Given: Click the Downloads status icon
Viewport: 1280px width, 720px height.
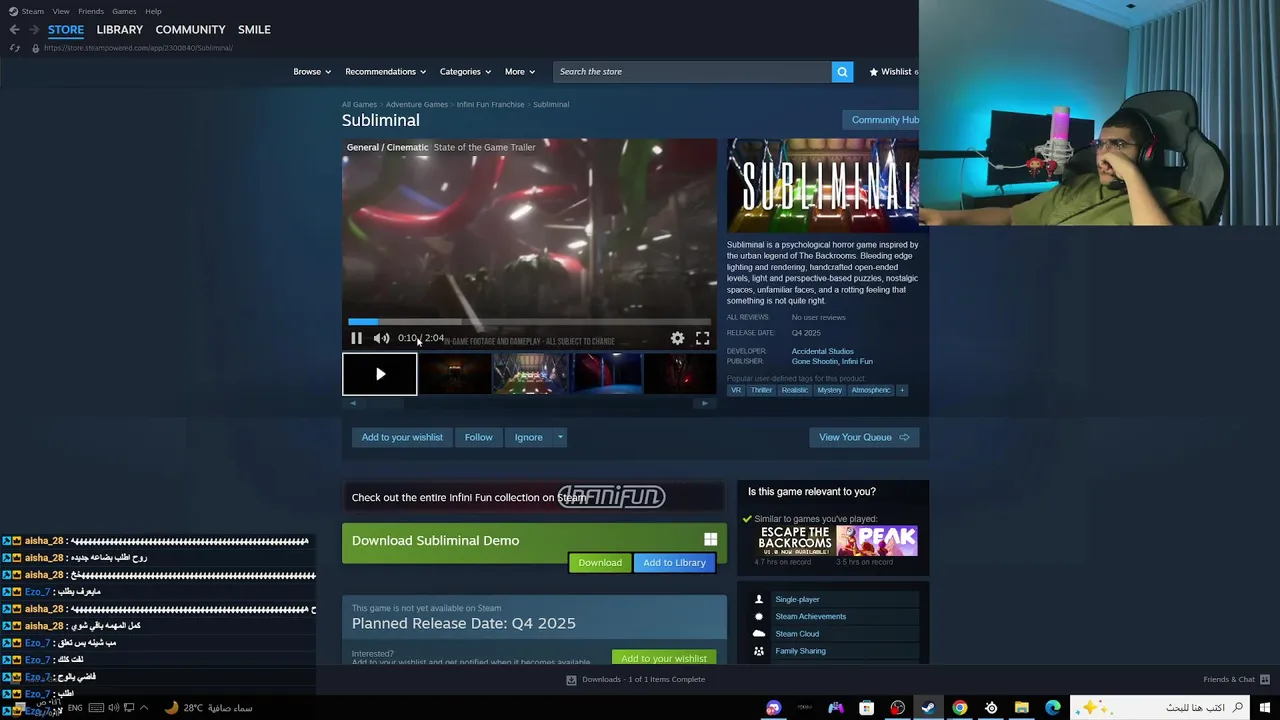Looking at the screenshot, I should click(x=572, y=680).
